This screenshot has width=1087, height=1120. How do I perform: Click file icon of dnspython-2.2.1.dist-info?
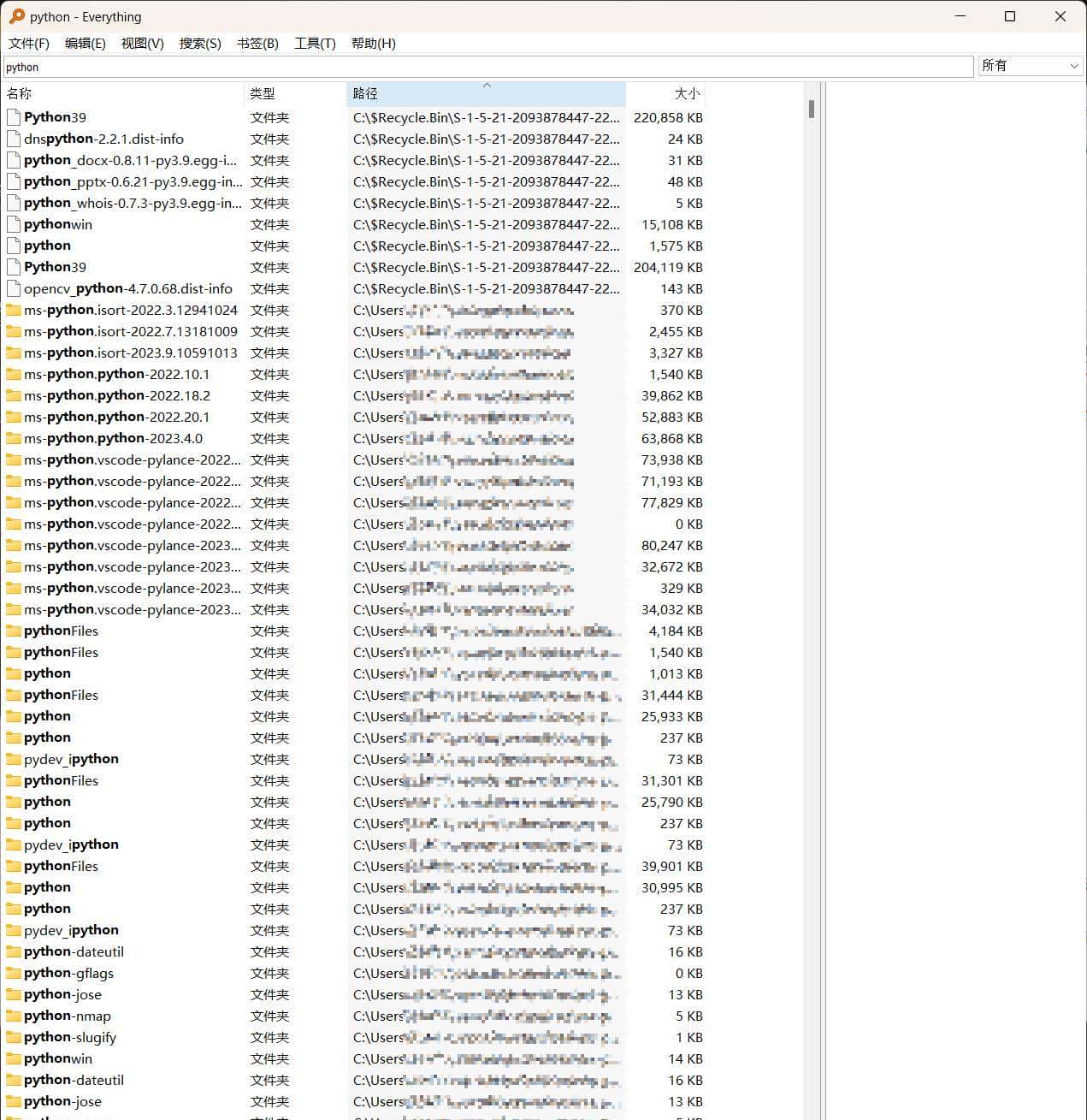pos(13,139)
